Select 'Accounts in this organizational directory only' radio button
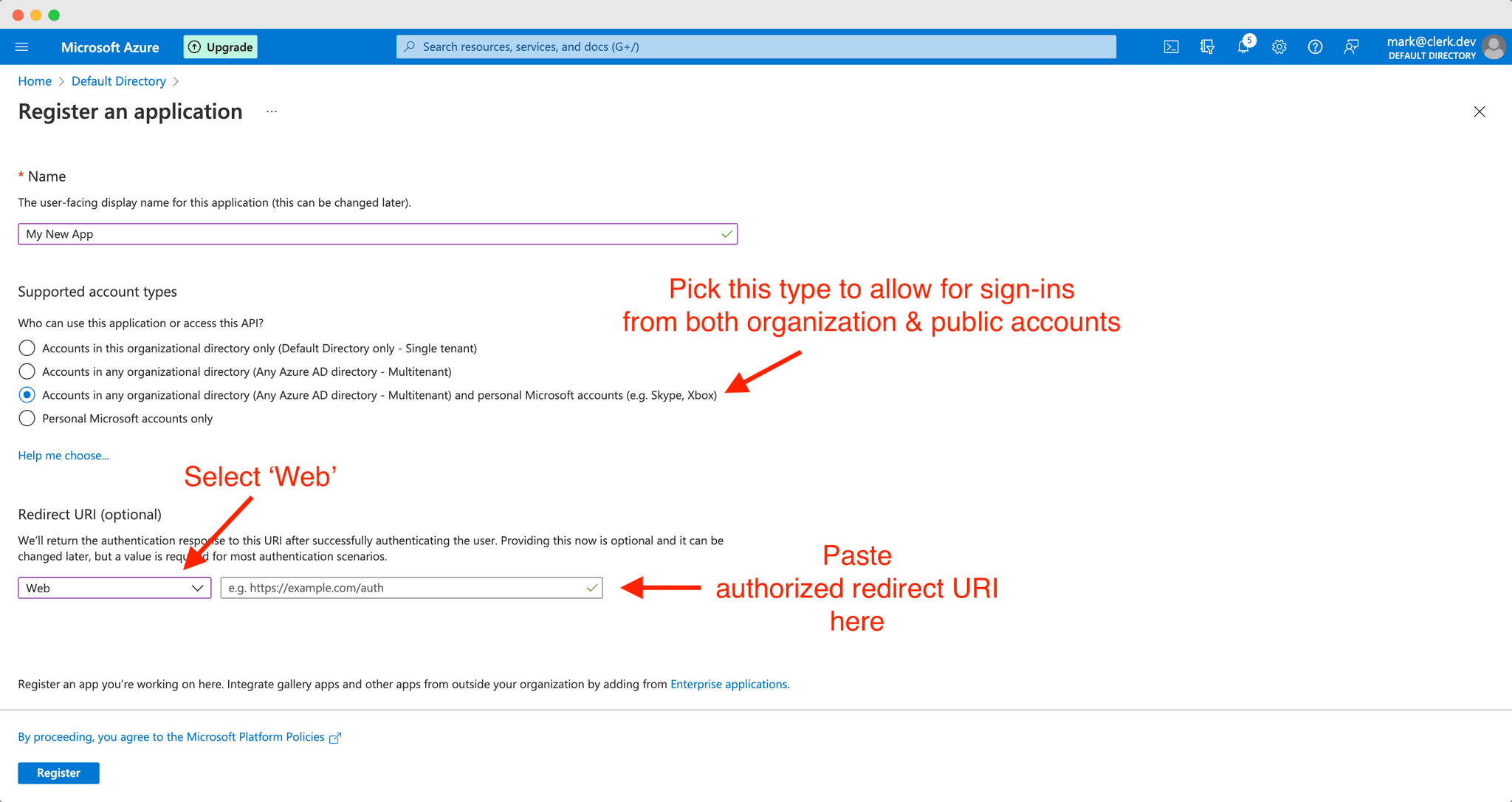The width and height of the screenshot is (1512, 802). point(27,347)
